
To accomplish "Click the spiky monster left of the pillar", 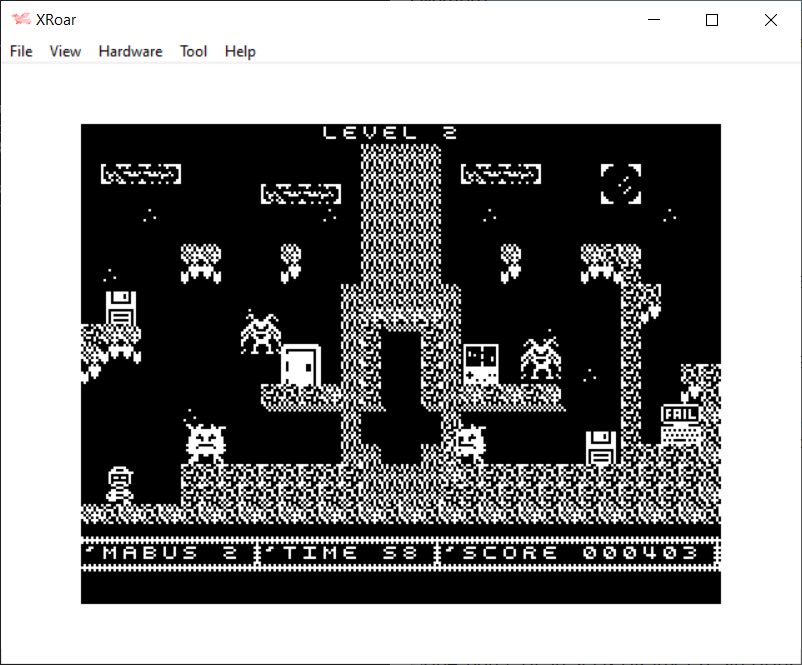I will [206, 441].
